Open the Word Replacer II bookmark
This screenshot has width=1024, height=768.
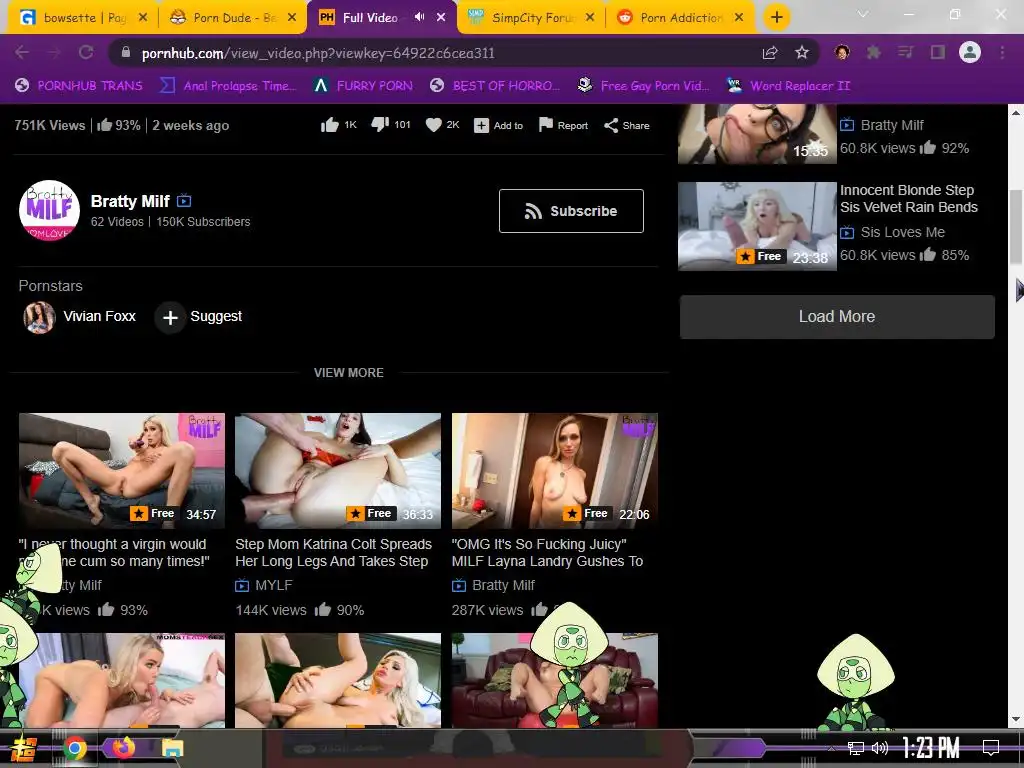tap(789, 86)
